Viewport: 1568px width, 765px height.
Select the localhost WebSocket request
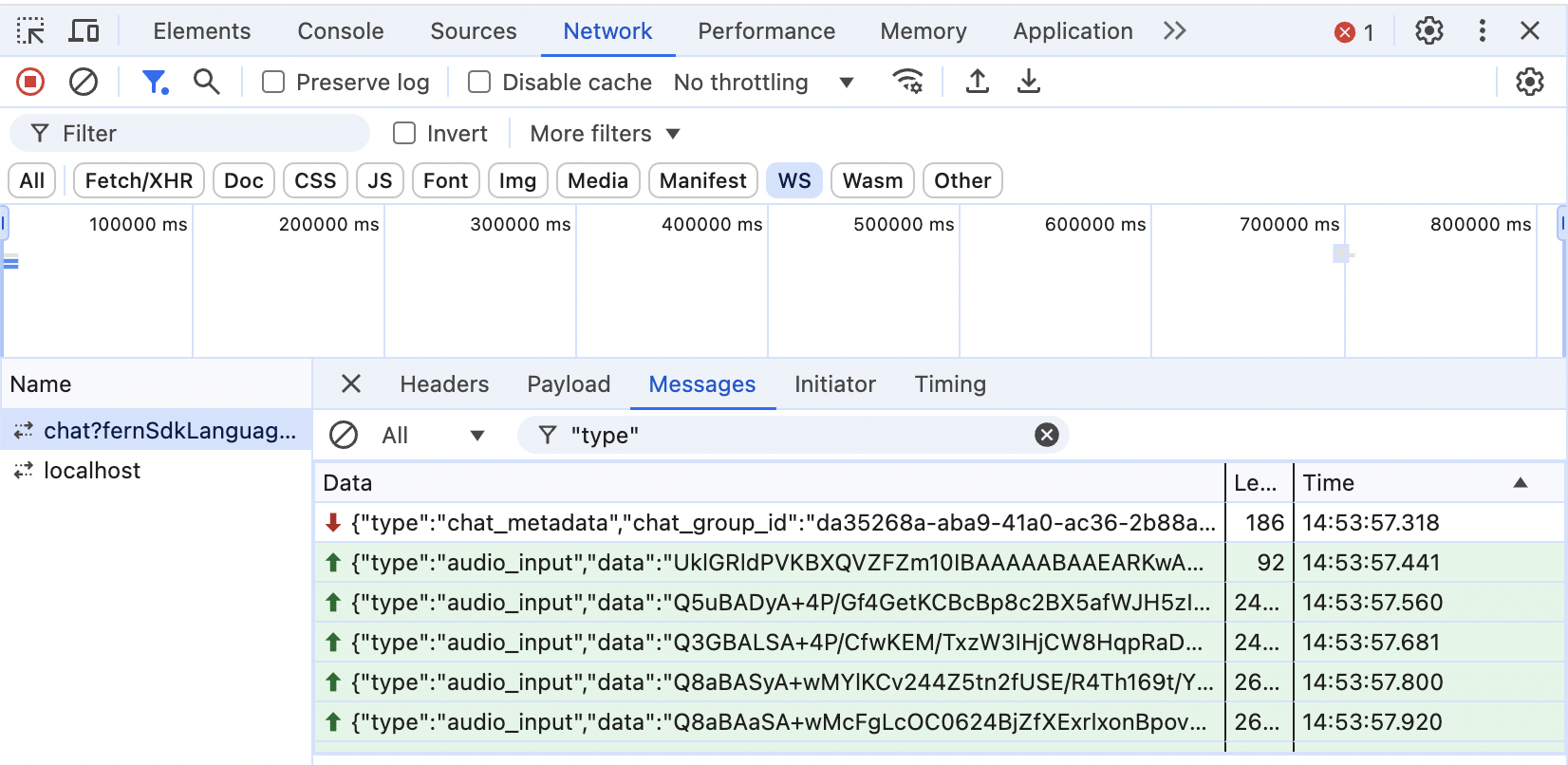point(91,471)
